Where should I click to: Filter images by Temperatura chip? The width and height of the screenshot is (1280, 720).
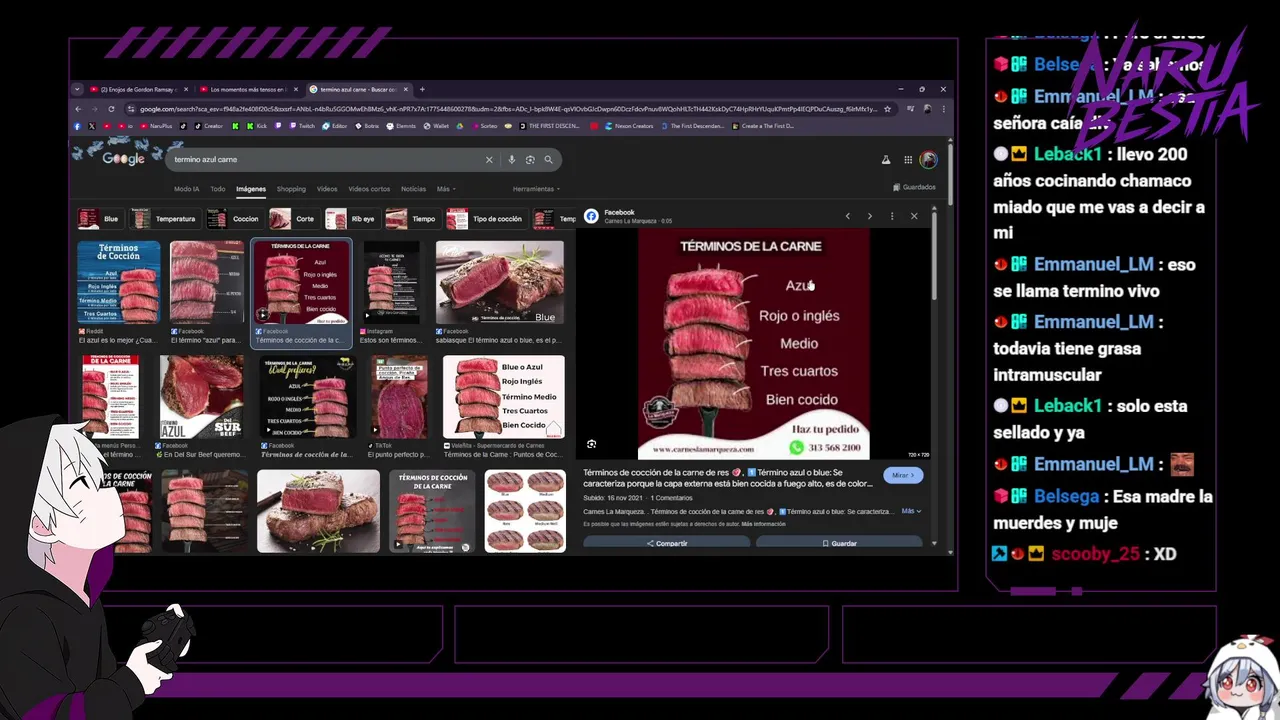click(x=165, y=219)
